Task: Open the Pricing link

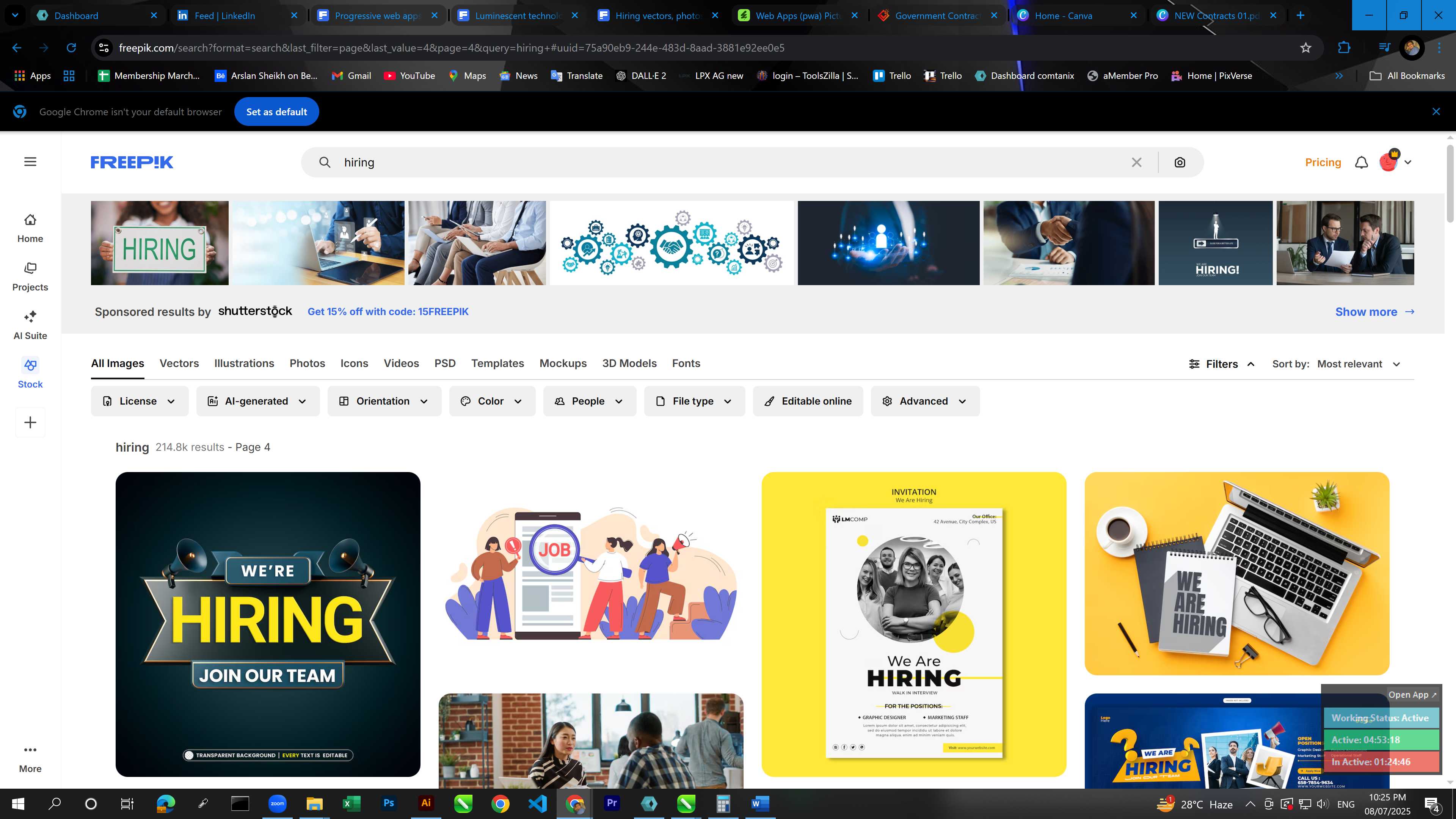Action: pos(1323,162)
